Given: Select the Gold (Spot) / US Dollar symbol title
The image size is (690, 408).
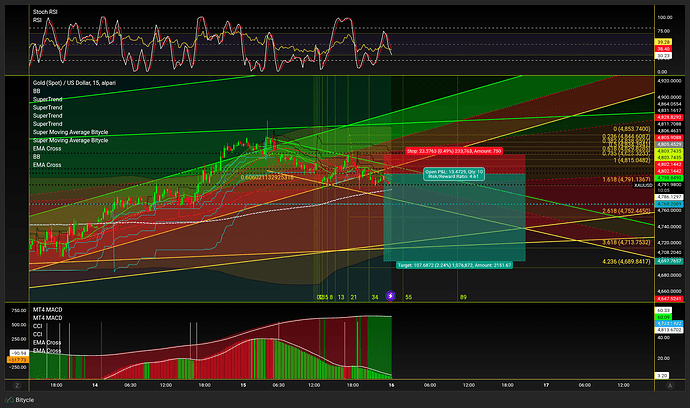Looking at the screenshot, I should (x=74, y=83).
